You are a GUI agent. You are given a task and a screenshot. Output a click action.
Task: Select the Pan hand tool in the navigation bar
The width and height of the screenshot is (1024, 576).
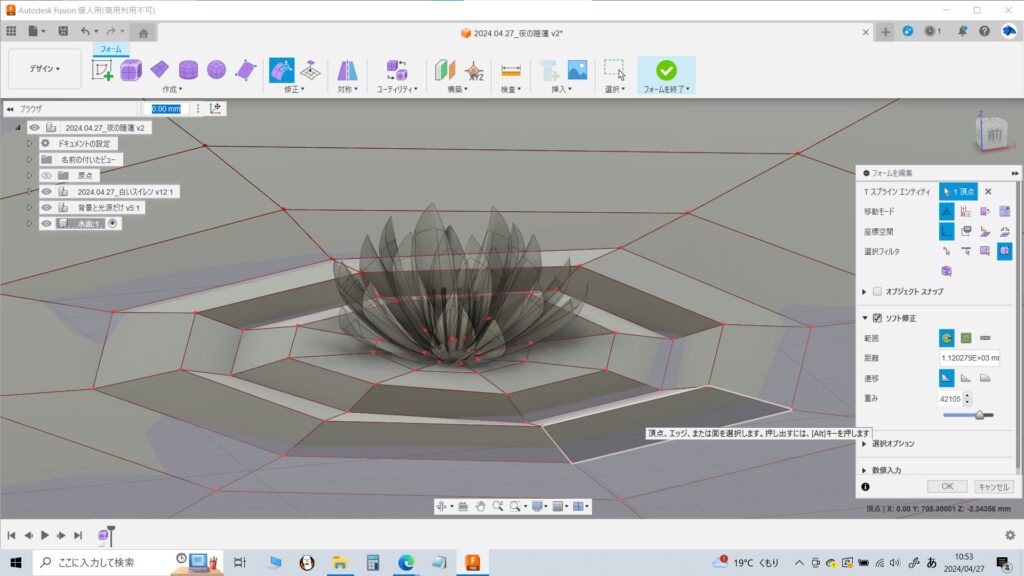pos(480,507)
